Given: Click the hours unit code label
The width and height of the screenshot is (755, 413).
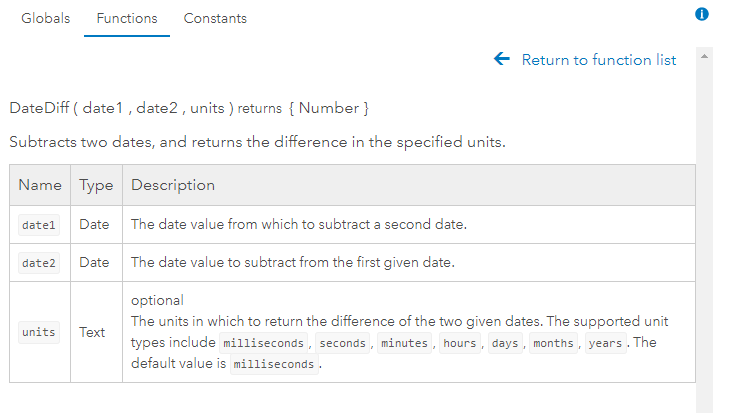Looking at the screenshot, I should click(460, 343).
